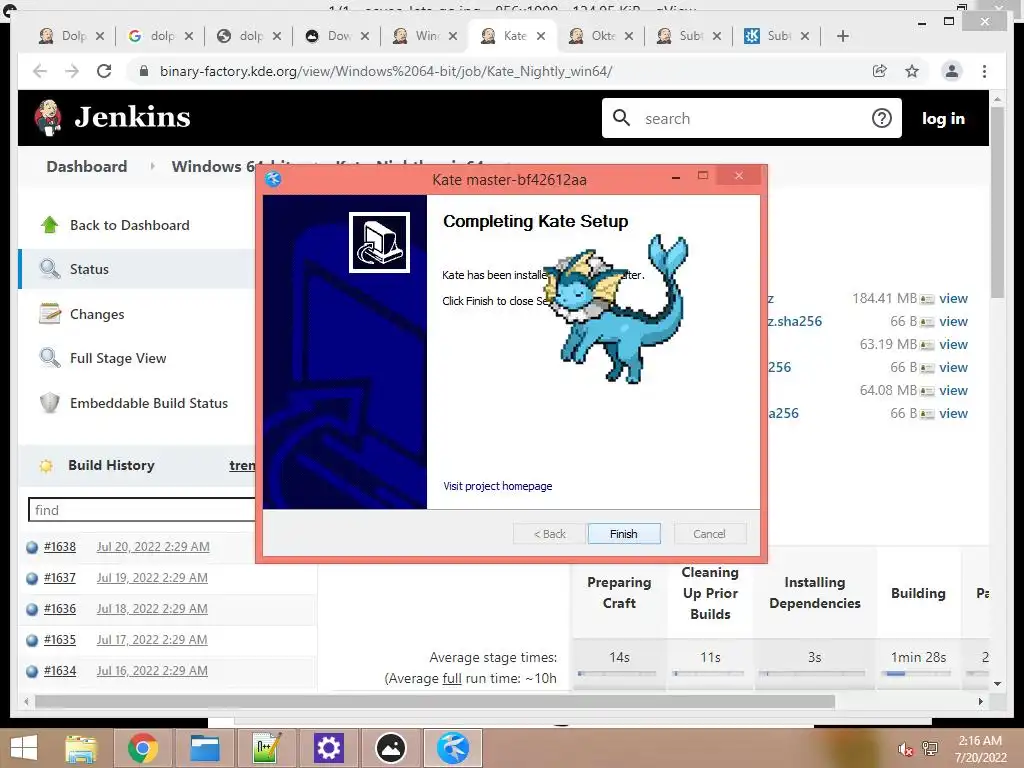Screen dimensions: 1024x768
Task: Focus the build history find field
Action: pyautogui.click(x=142, y=510)
